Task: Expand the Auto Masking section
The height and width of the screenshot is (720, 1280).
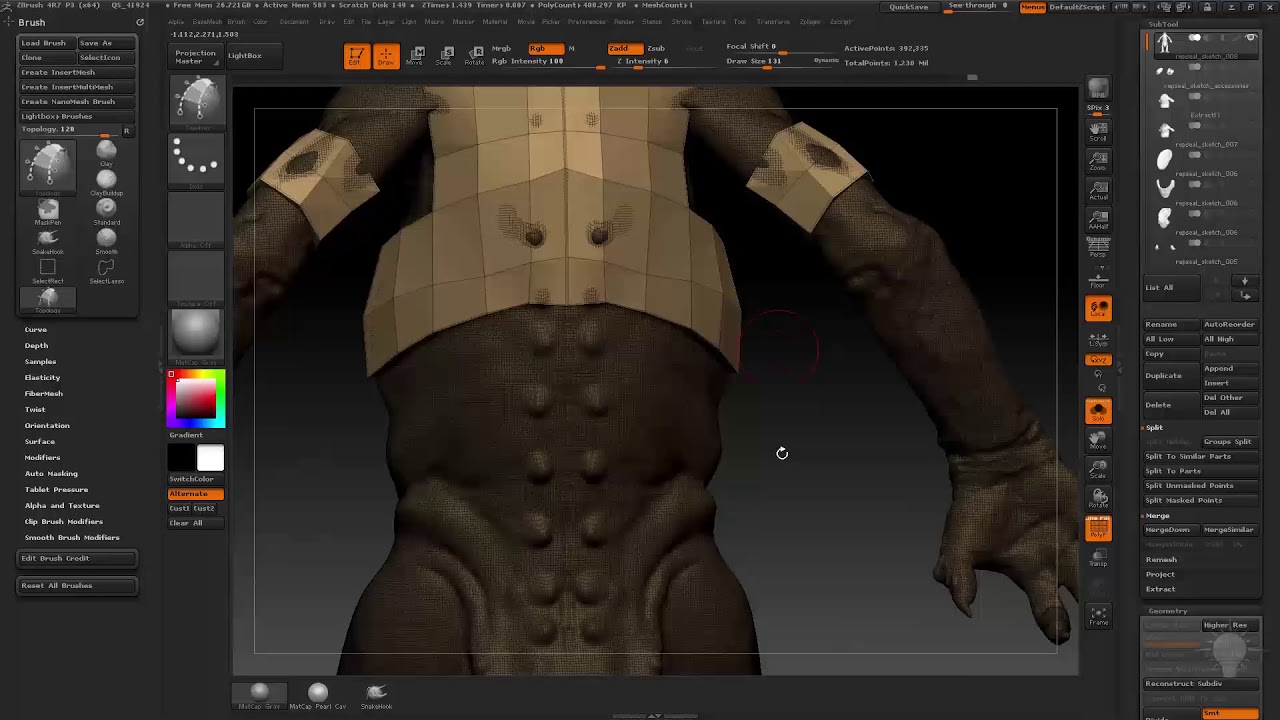Action: 51,473
